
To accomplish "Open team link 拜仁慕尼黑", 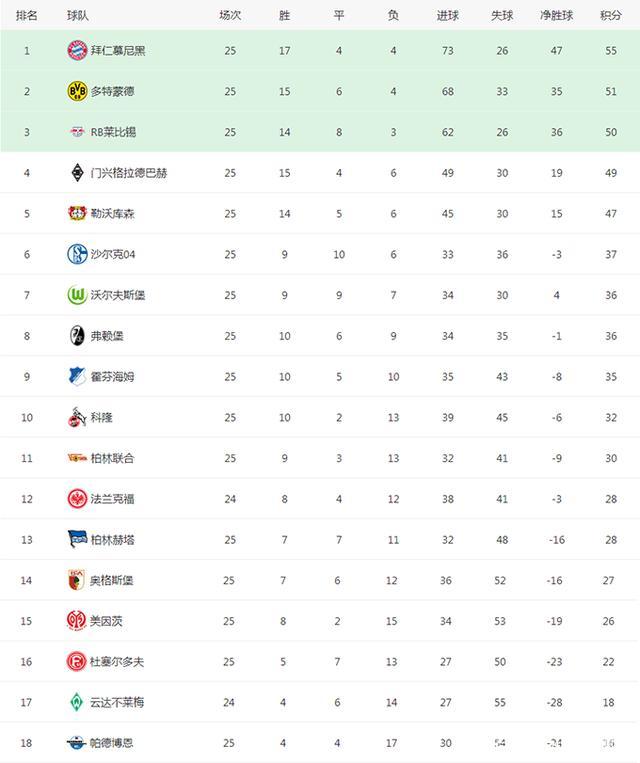I will pos(118,51).
